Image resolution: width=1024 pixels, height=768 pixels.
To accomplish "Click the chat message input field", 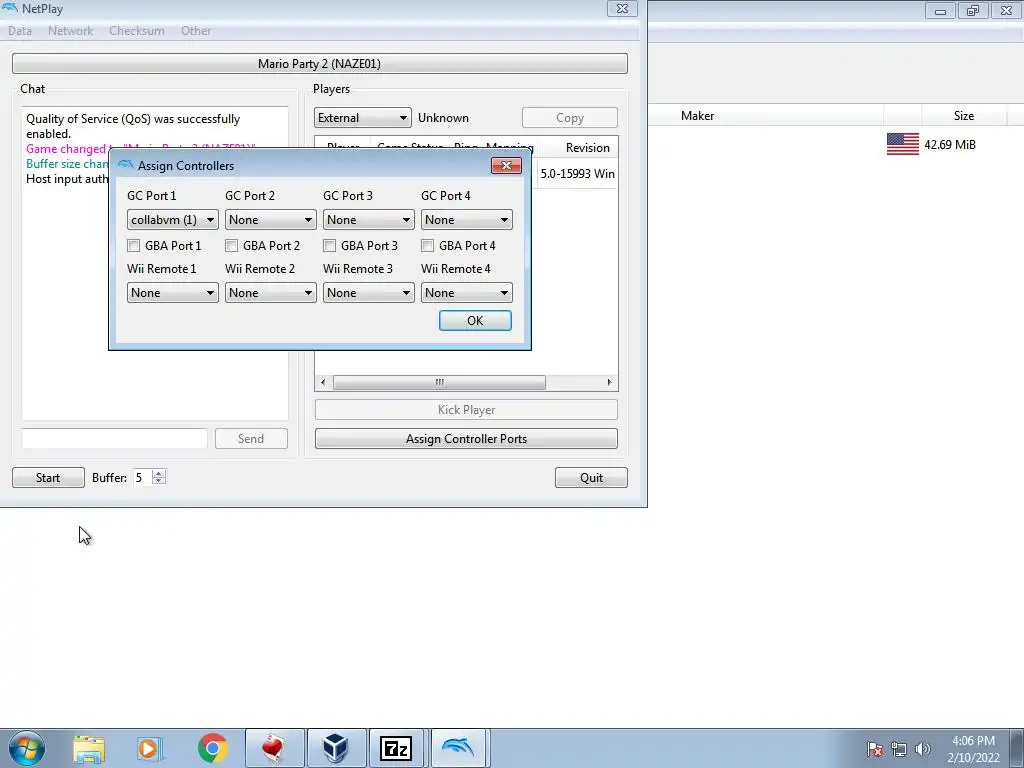I will (114, 439).
